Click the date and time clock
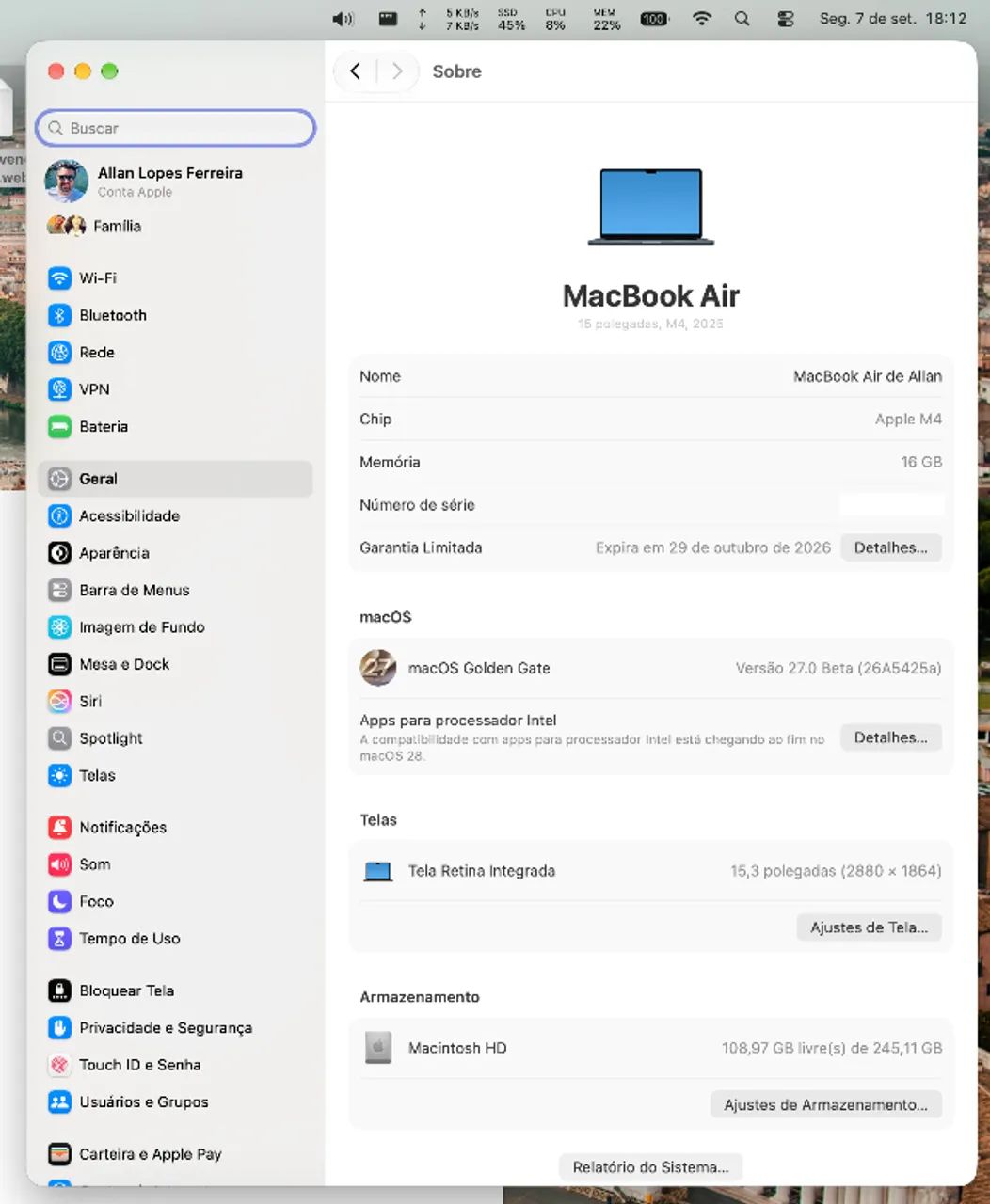This screenshot has height=1204, width=990. pyautogui.click(x=892, y=19)
